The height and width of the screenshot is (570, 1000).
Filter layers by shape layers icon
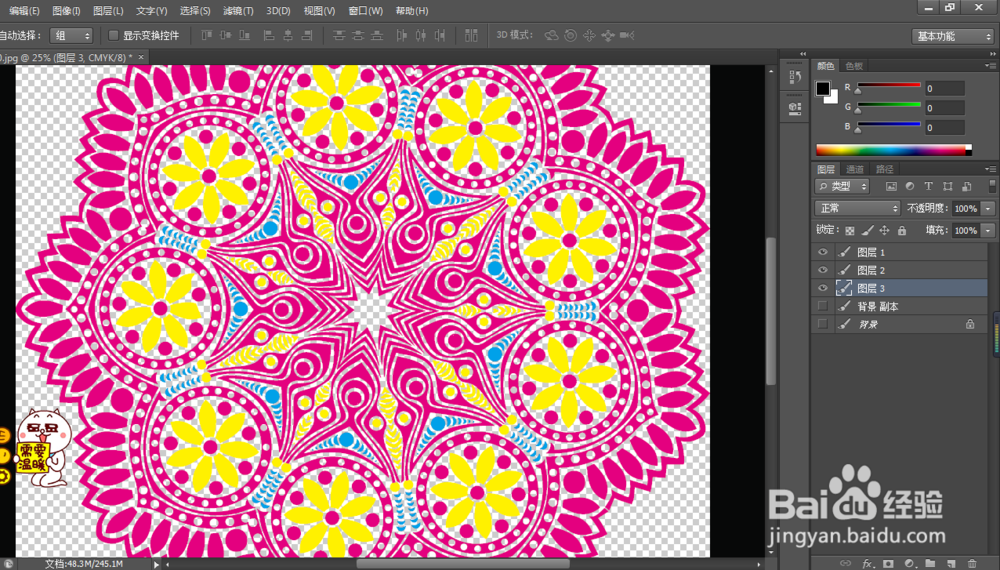pos(948,186)
